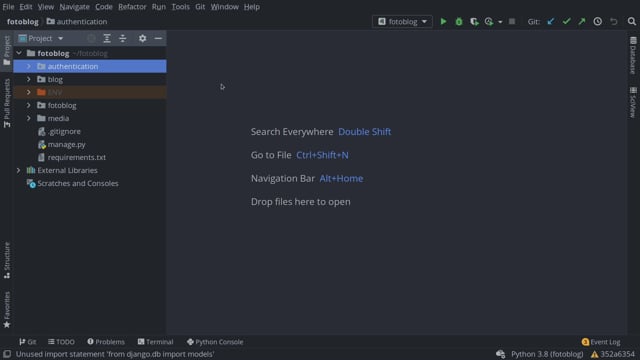Click the Python packages status icon
Image resolution: width=640 pixels, height=360 pixels.
tap(501, 354)
